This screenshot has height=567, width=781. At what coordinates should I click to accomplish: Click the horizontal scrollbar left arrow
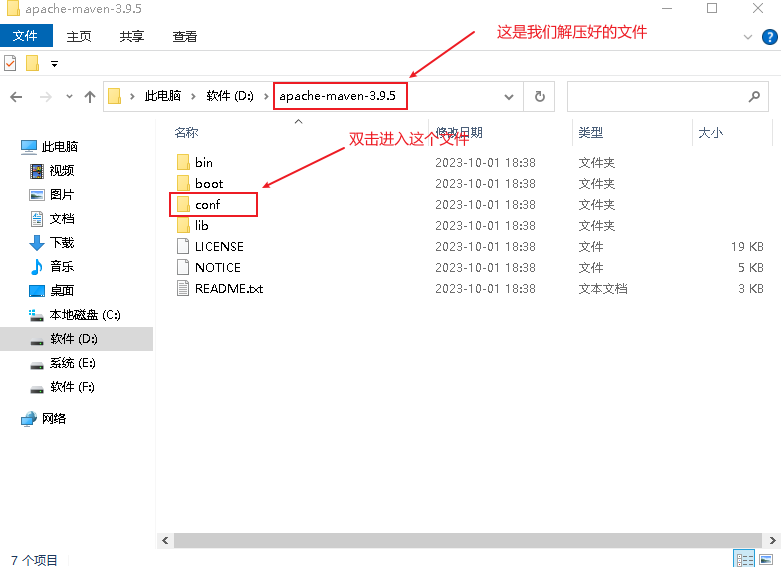[x=165, y=540]
